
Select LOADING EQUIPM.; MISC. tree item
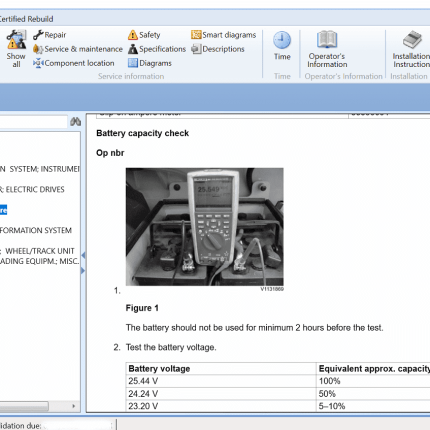tap(40, 261)
